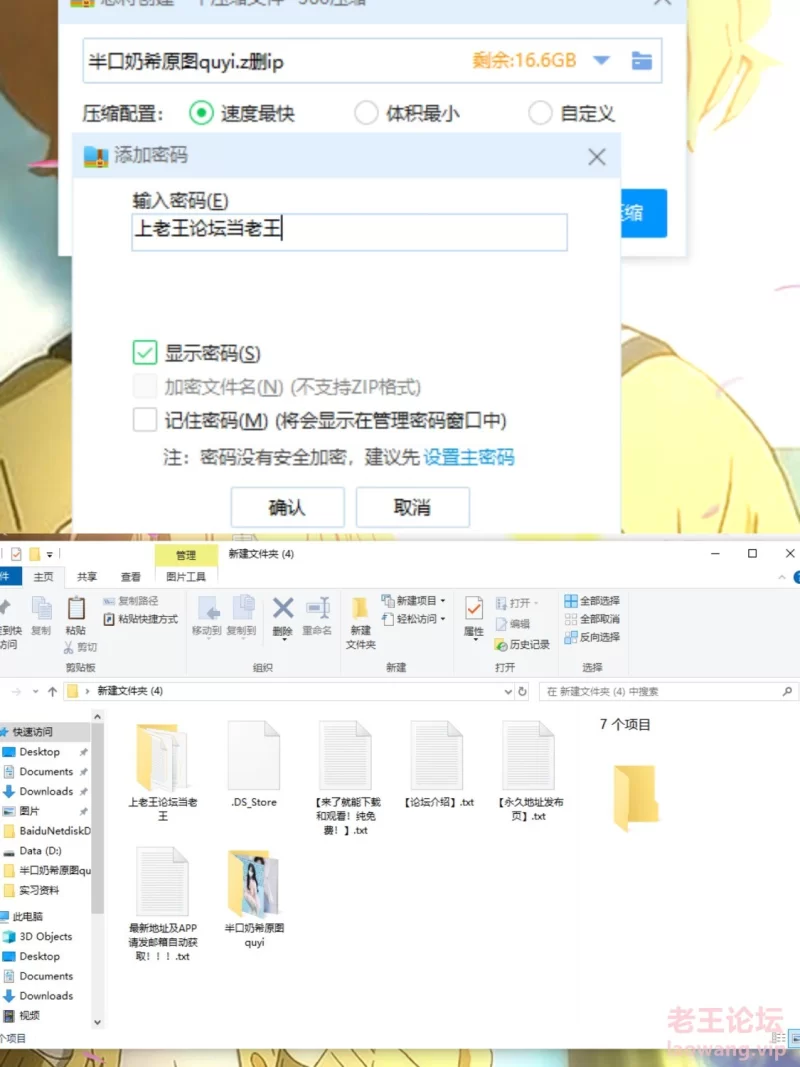This screenshot has width=800, height=1067.
Task: Click the 重命名 ribbon icon
Action: [x=317, y=616]
